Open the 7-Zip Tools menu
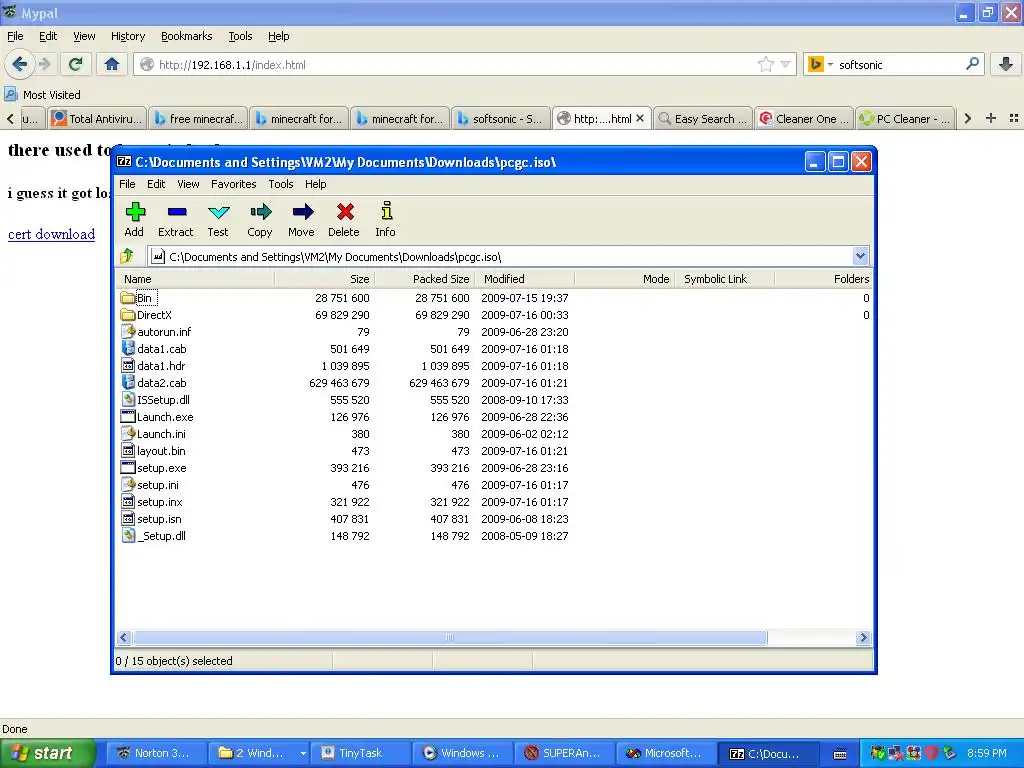The image size is (1024, 768). click(281, 184)
